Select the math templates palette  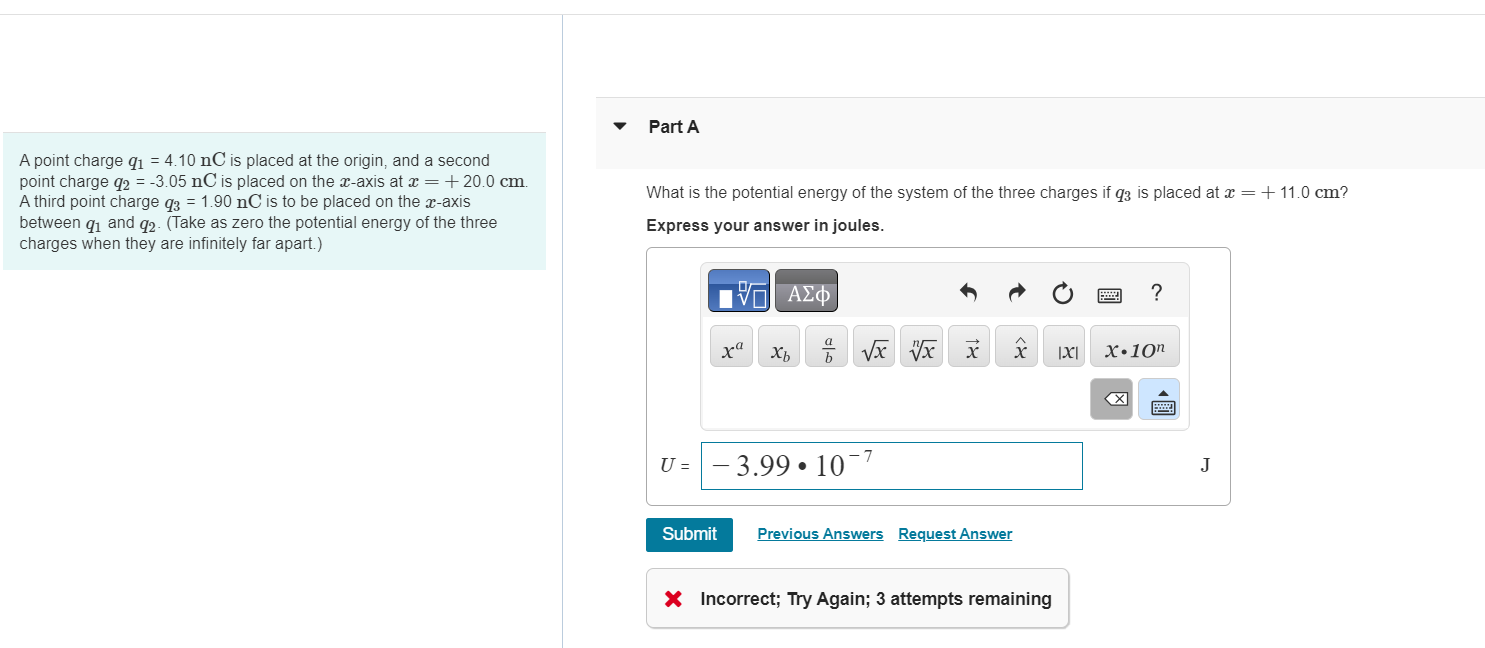(738, 291)
